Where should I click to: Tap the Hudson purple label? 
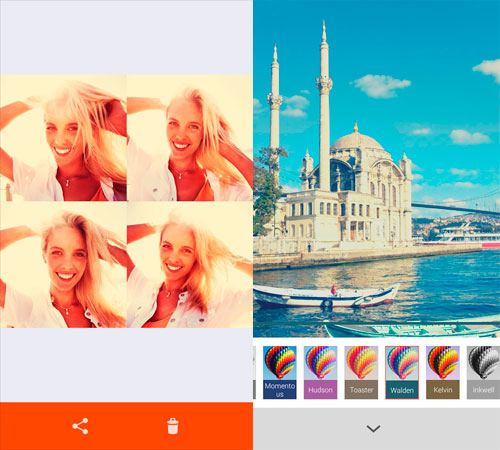320,390
